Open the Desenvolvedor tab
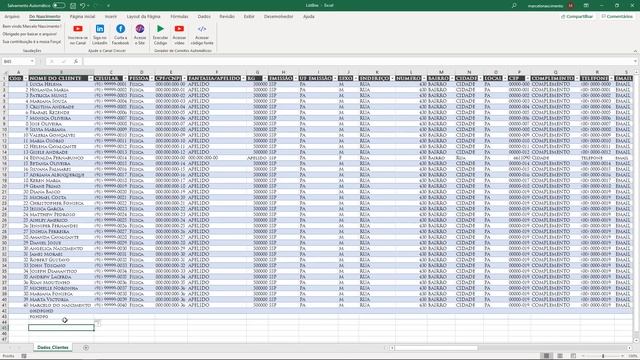Viewport: 640px width, 360px height. pos(278,16)
